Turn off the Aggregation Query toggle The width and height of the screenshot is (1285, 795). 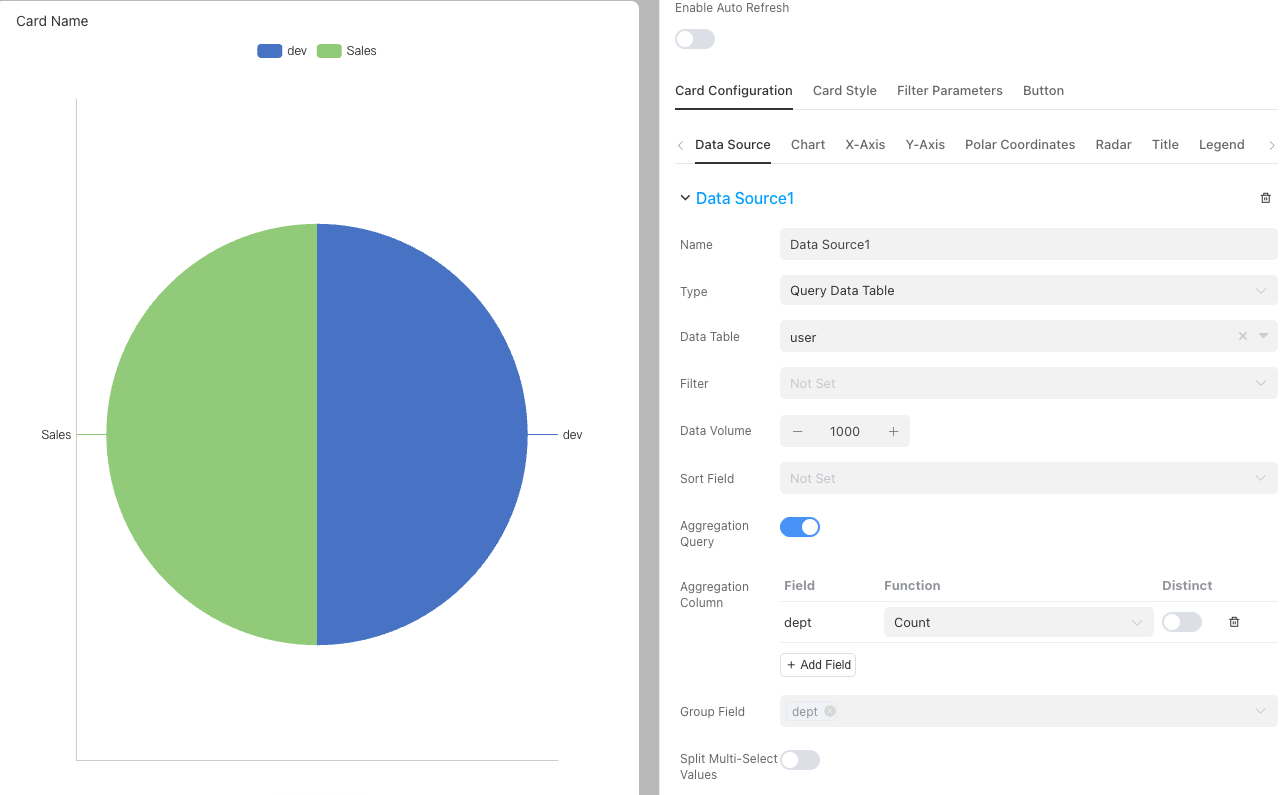[799, 527]
